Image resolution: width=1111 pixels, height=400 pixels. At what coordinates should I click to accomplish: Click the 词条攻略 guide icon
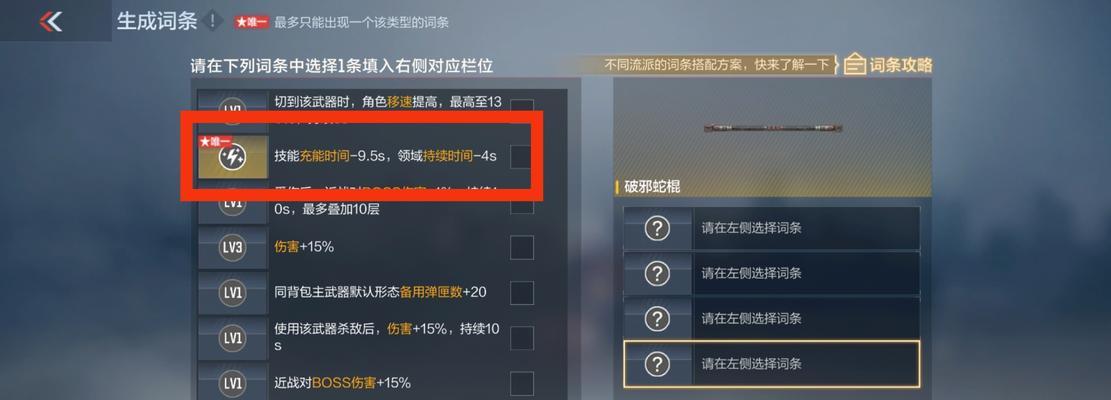click(x=855, y=65)
